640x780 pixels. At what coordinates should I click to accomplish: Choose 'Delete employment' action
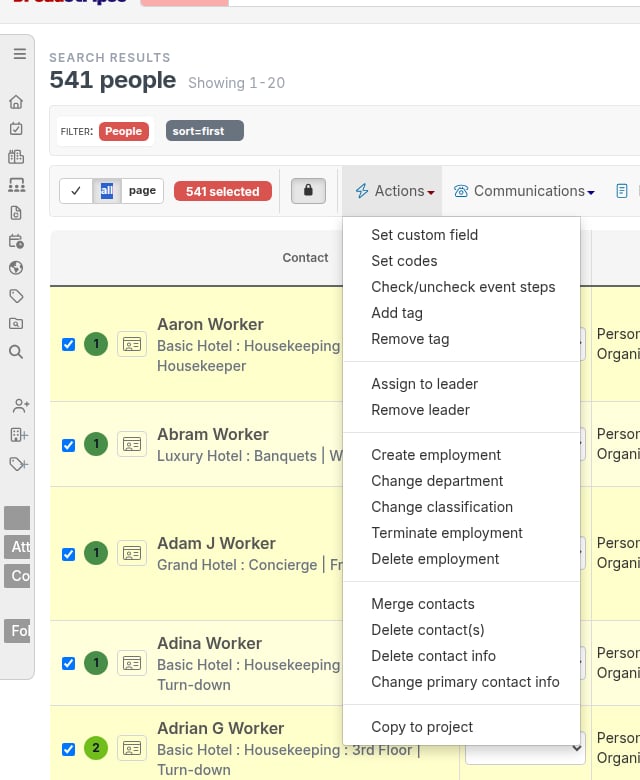(435, 559)
